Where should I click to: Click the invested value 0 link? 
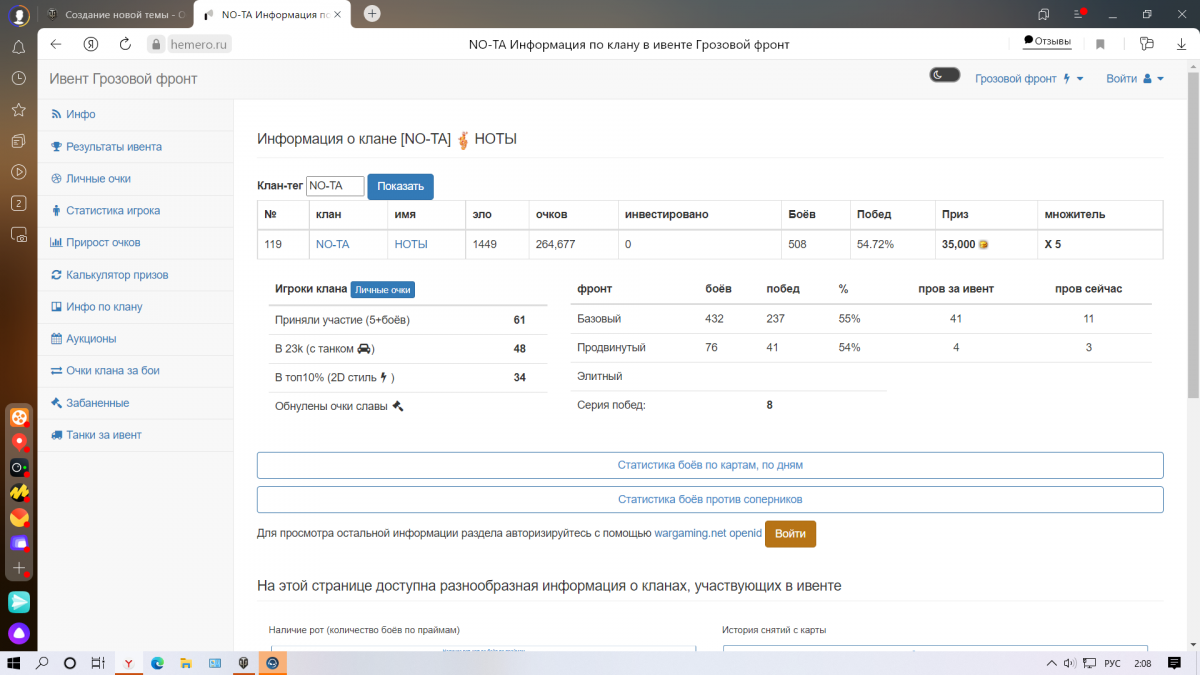[628, 244]
